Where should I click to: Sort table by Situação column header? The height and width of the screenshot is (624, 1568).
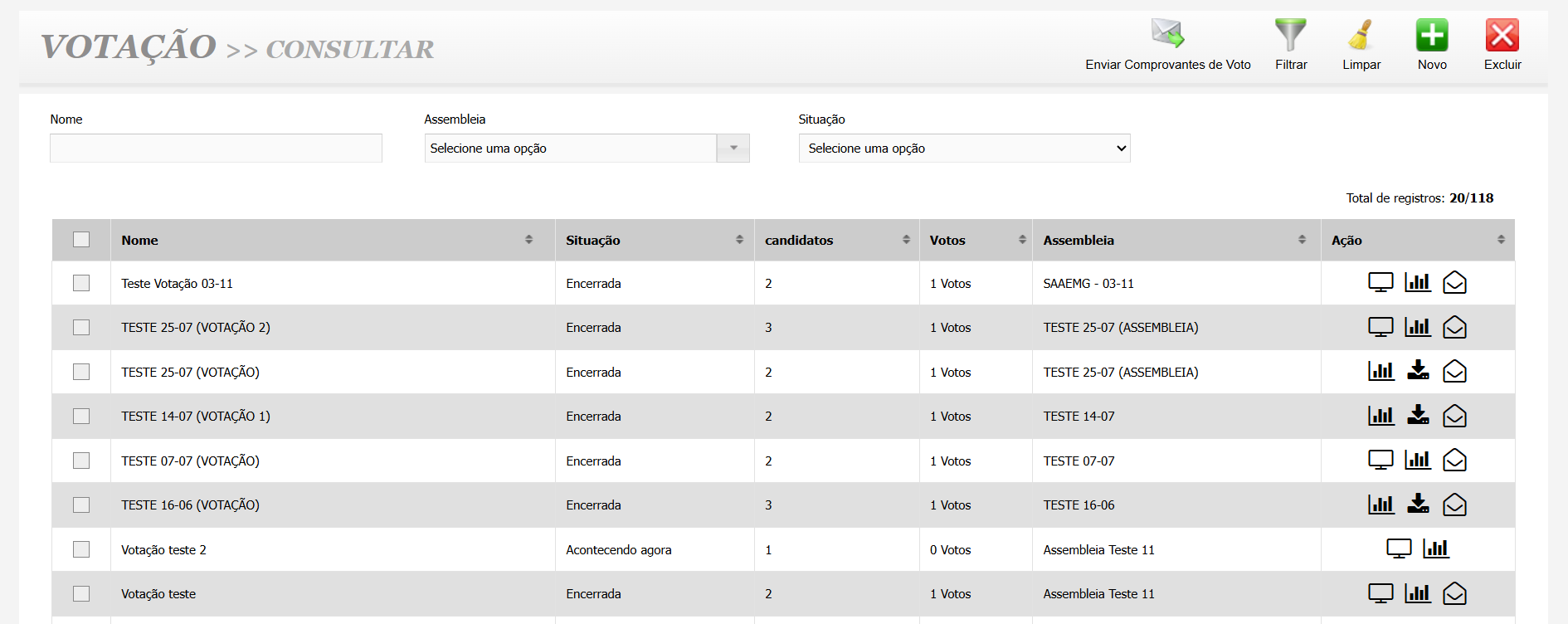tap(739, 240)
